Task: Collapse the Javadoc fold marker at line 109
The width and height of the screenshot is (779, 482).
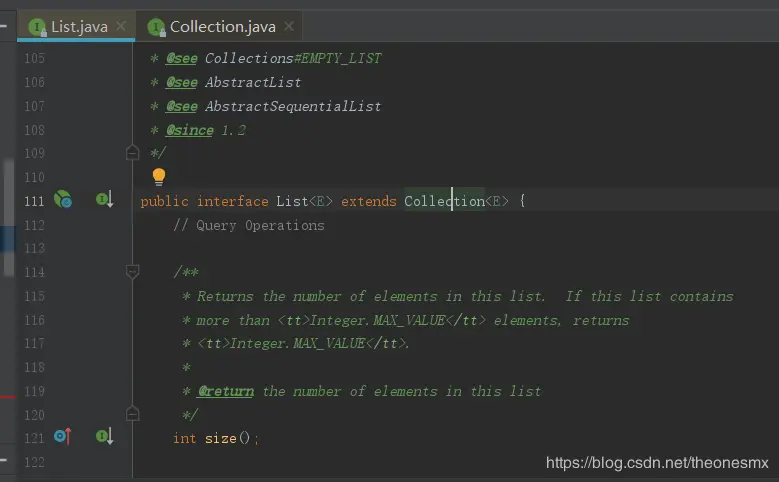Action: 133,153
